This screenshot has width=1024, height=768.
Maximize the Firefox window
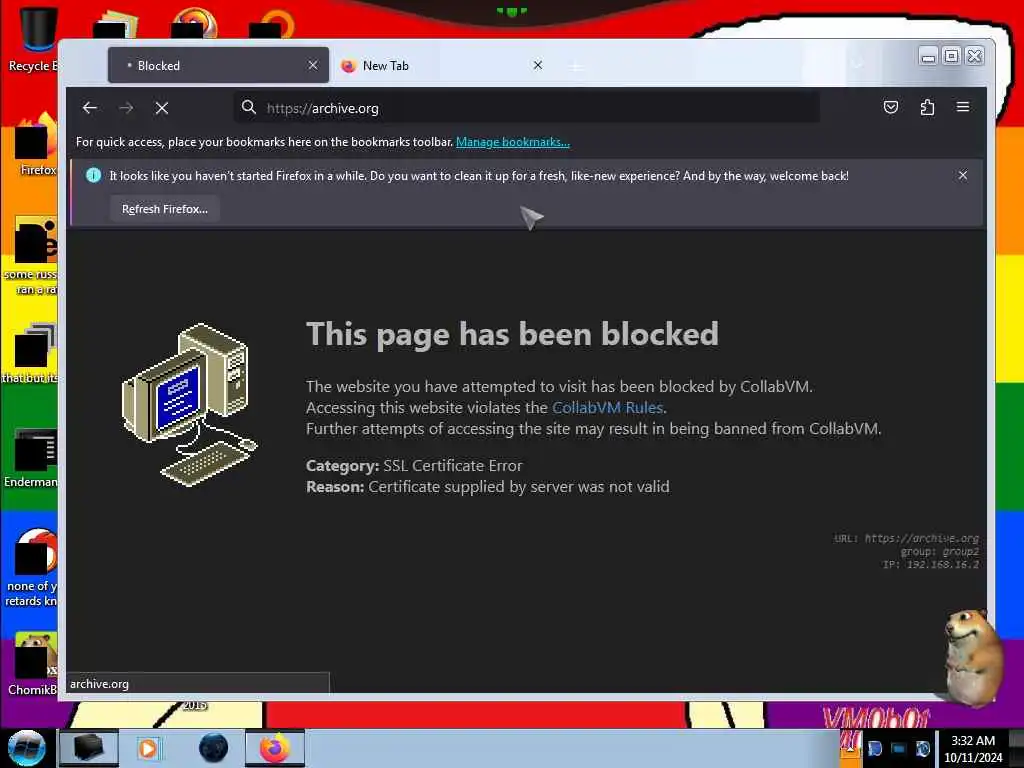coord(952,56)
